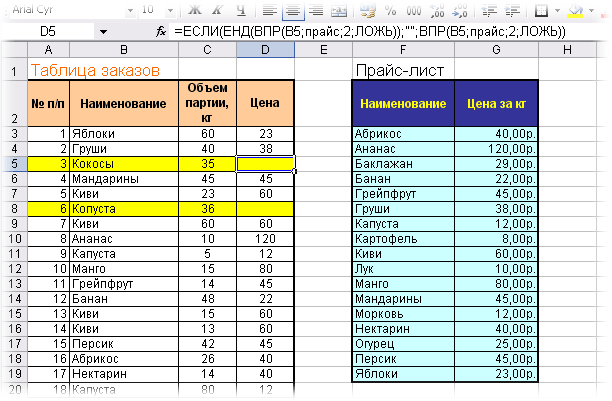Viewport: 612px width, 401px height.
Task: Select column F header
Action: 403,50
